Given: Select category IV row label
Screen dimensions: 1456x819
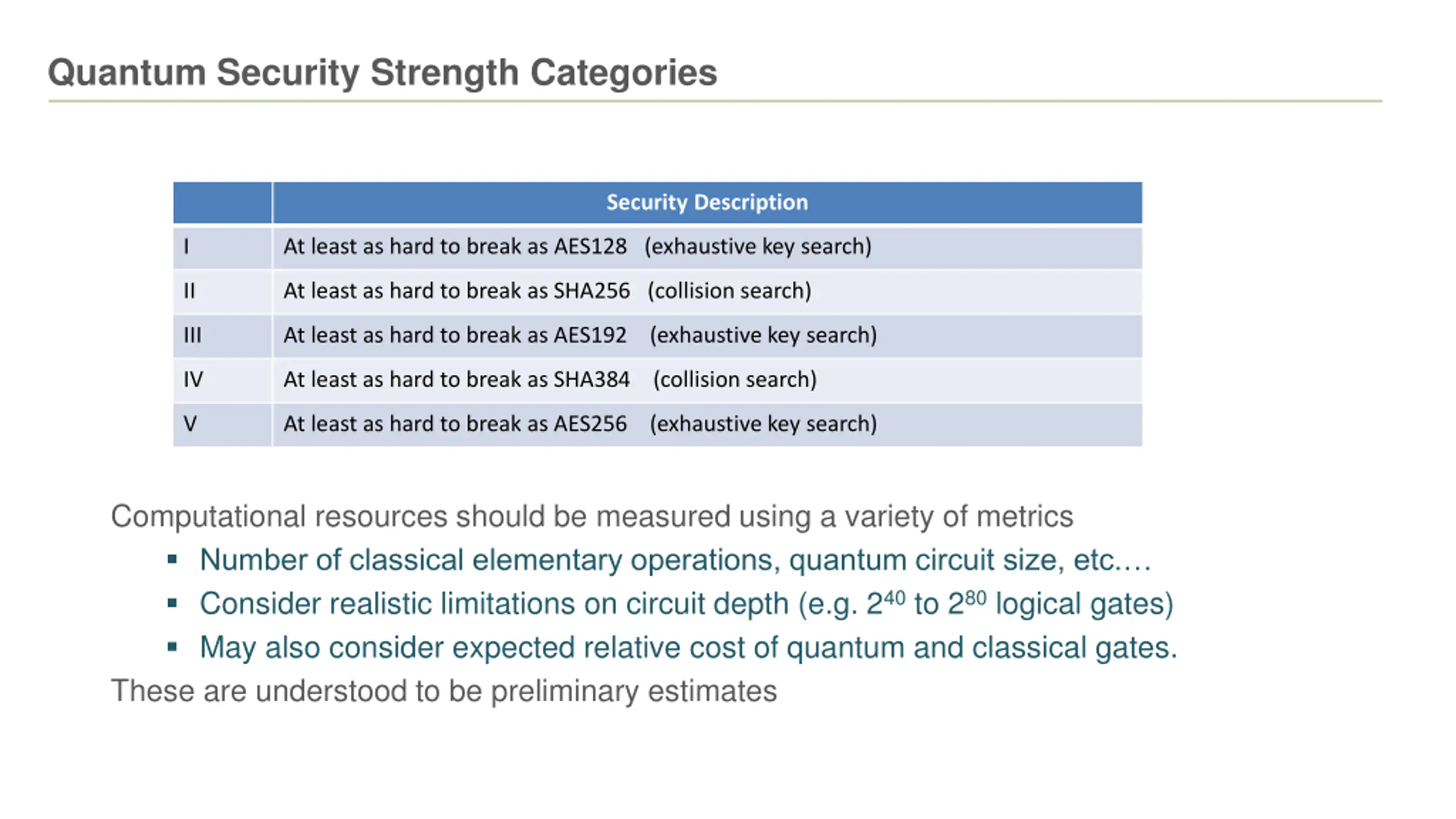Looking at the screenshot, I should (222, 380).
